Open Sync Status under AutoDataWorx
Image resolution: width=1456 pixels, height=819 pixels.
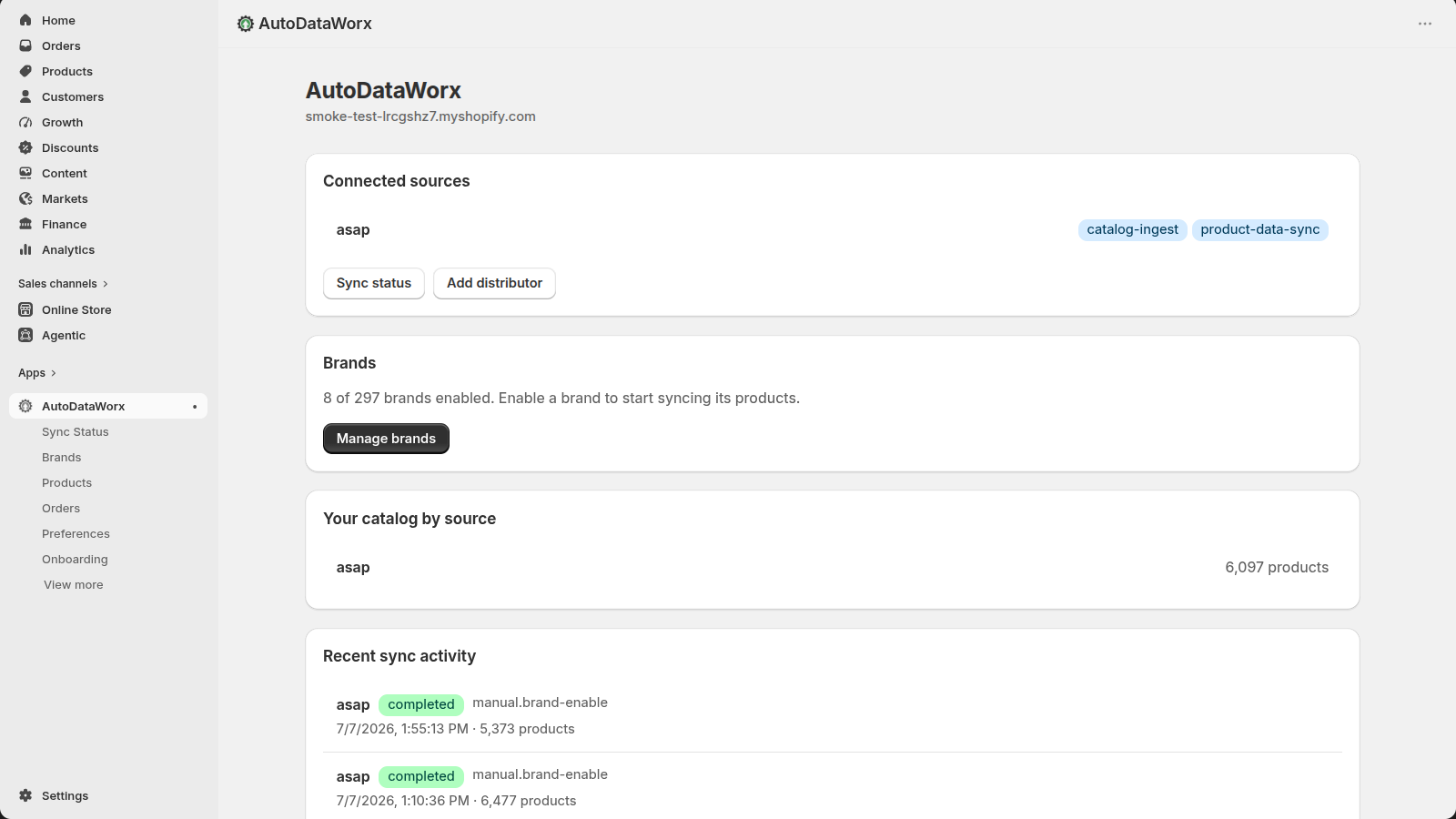[x=76, y=432]
